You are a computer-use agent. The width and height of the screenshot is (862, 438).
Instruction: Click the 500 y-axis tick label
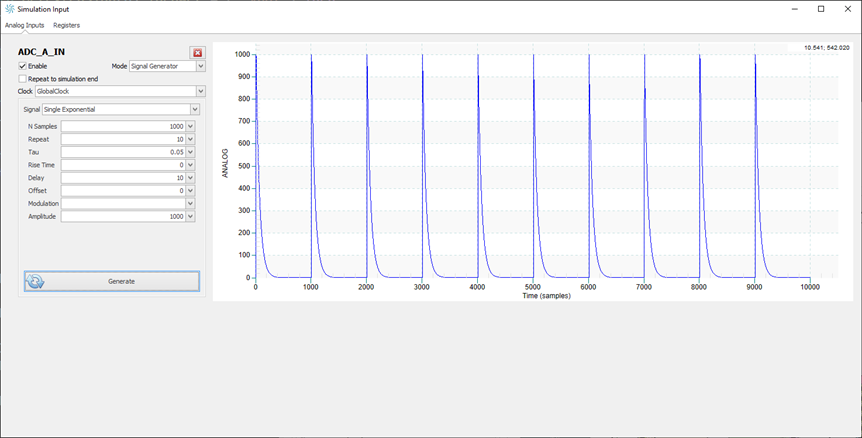(245, 166)
